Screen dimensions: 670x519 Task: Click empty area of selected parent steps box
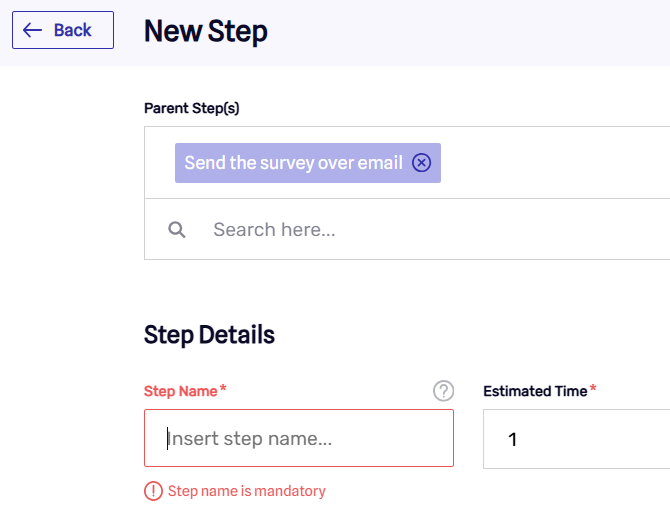(555, 163)
